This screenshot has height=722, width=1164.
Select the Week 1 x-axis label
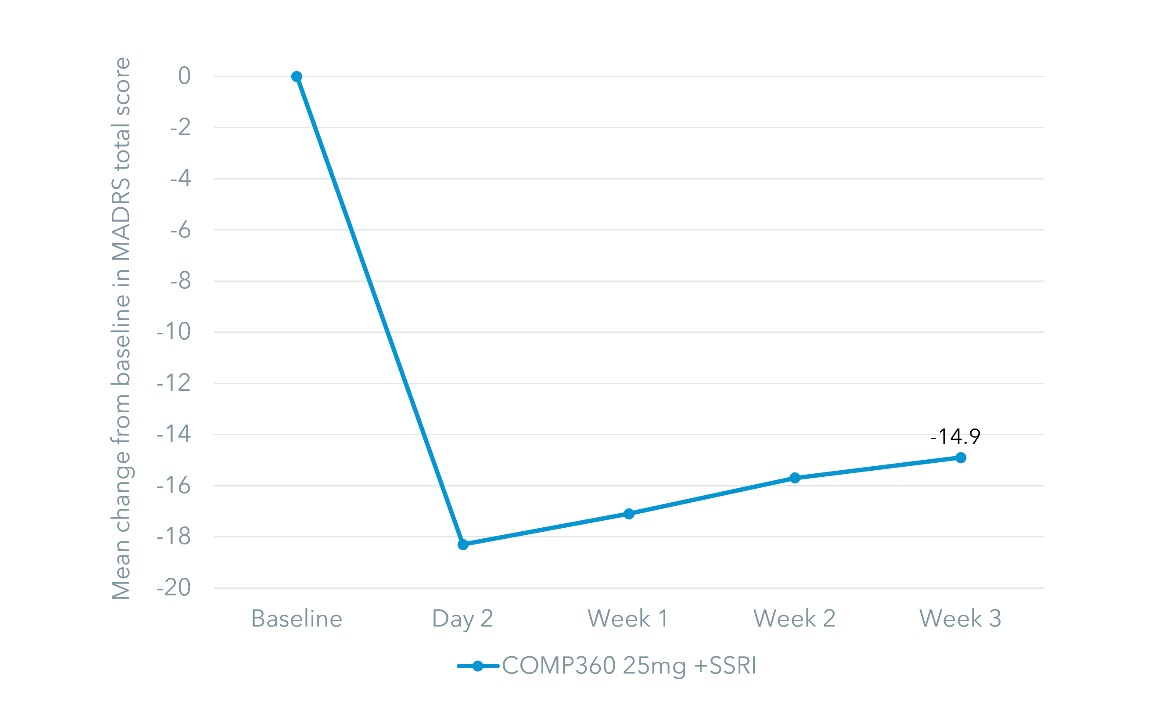point(628,619)
